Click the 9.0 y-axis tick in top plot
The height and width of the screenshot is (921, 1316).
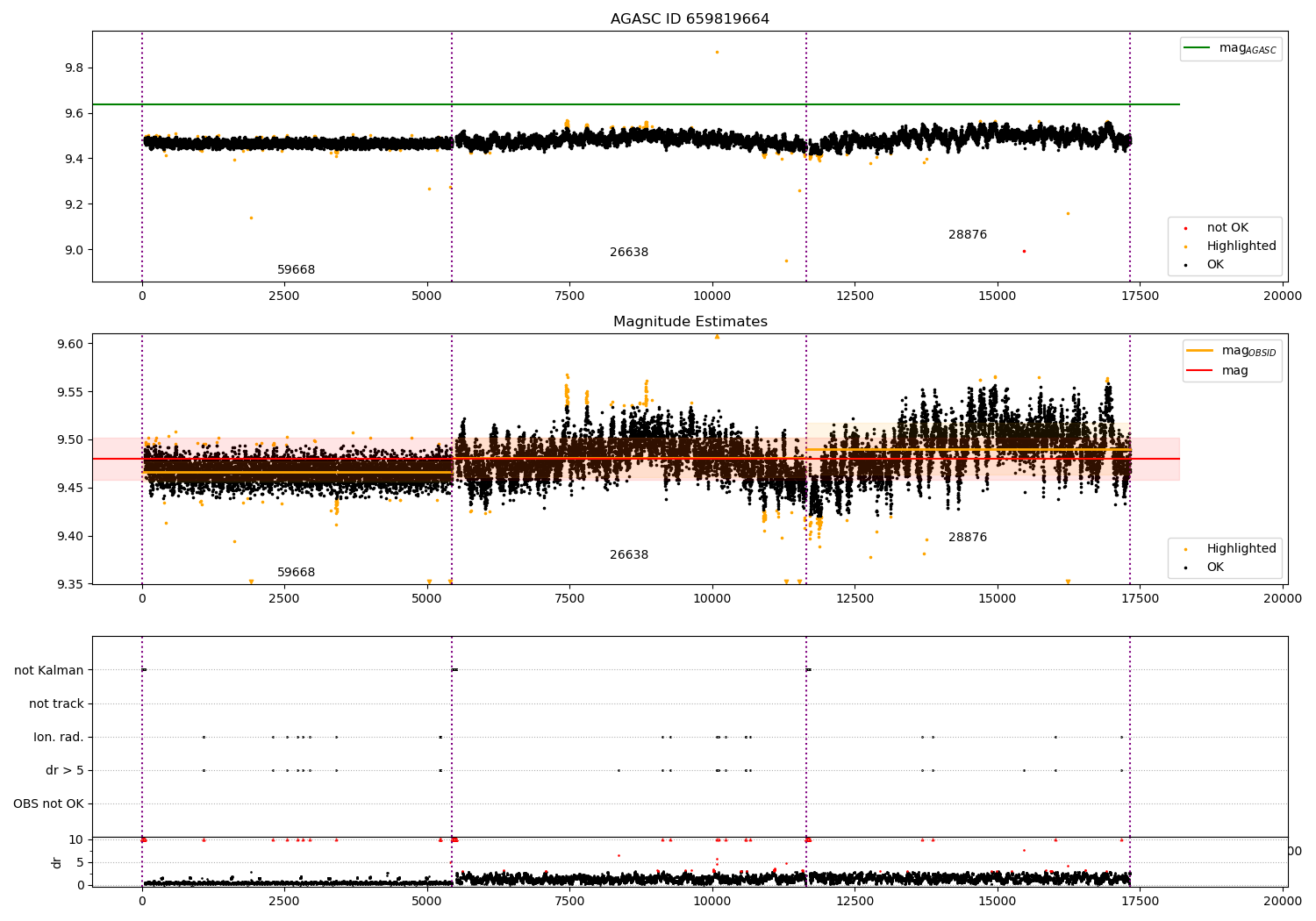tap(73, 250)
